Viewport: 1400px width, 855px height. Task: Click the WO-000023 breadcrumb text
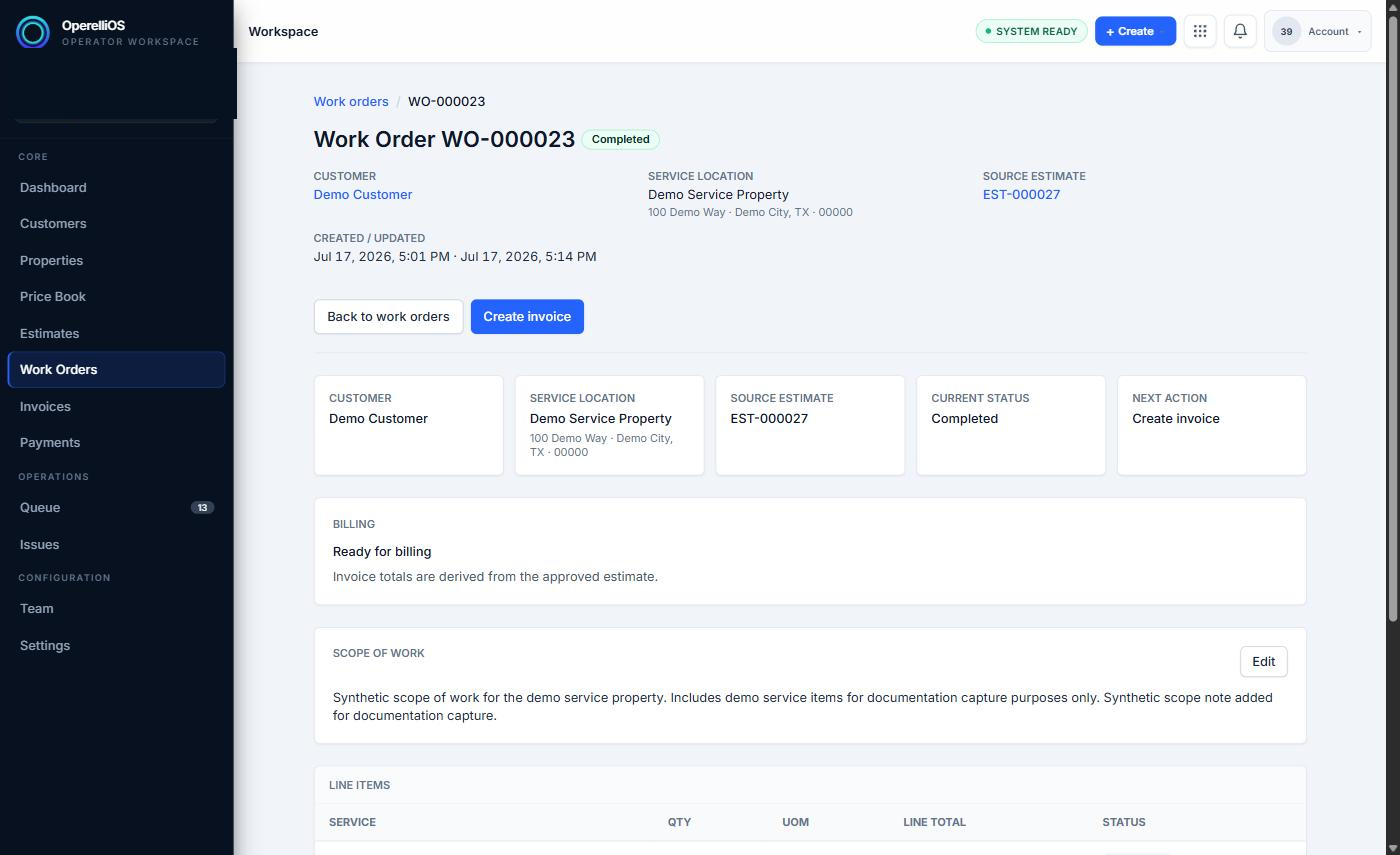446,101
